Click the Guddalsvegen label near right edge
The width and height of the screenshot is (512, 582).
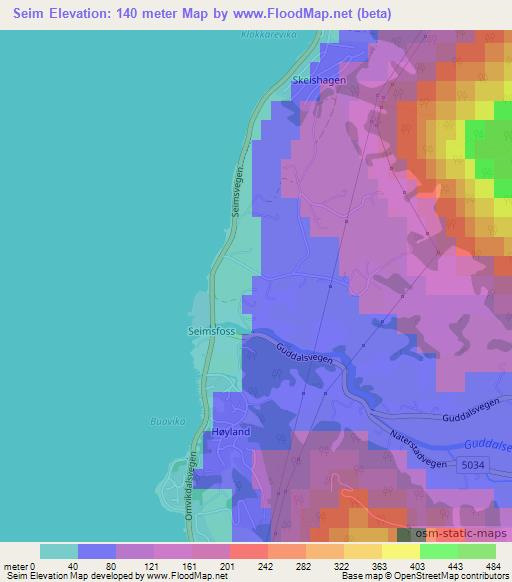pyautogui.click(x=471, y=410)
